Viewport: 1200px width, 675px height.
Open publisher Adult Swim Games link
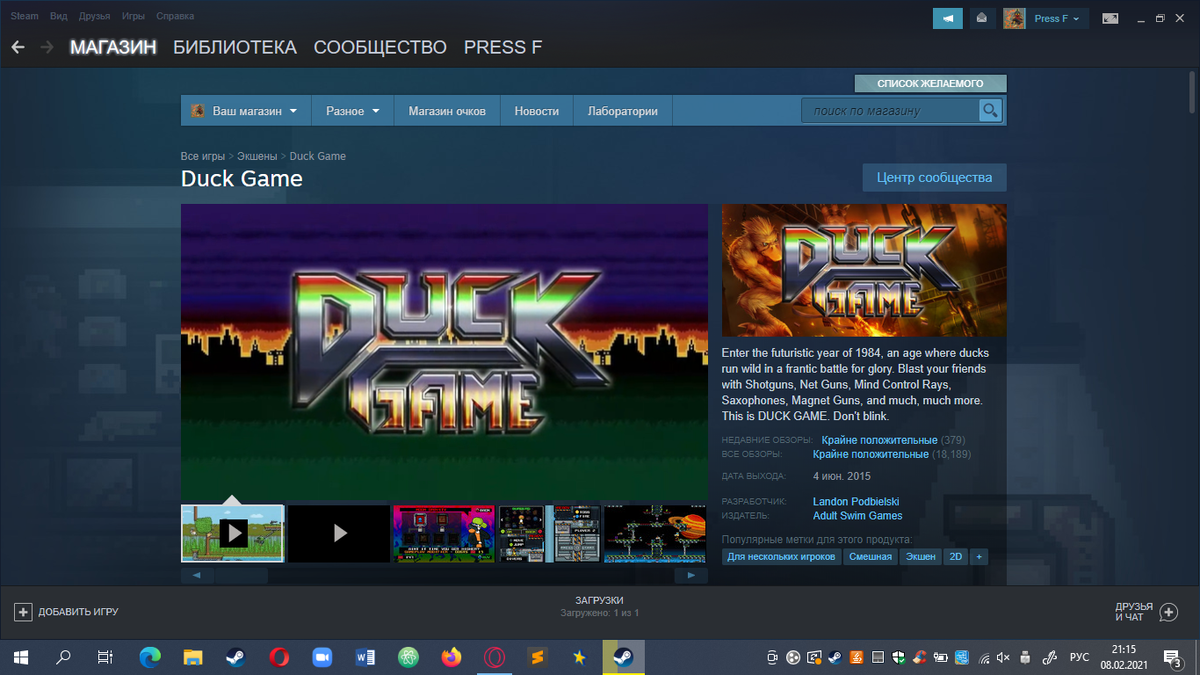(x=858, y=516)
